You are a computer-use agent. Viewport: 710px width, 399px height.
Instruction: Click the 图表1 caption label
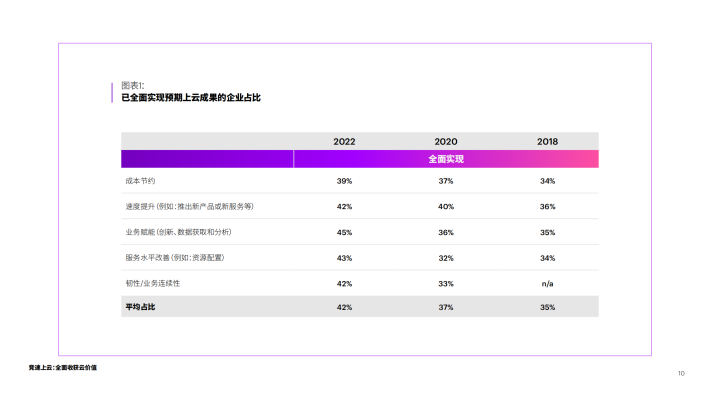pyautogui.click(x=133, y=85)
